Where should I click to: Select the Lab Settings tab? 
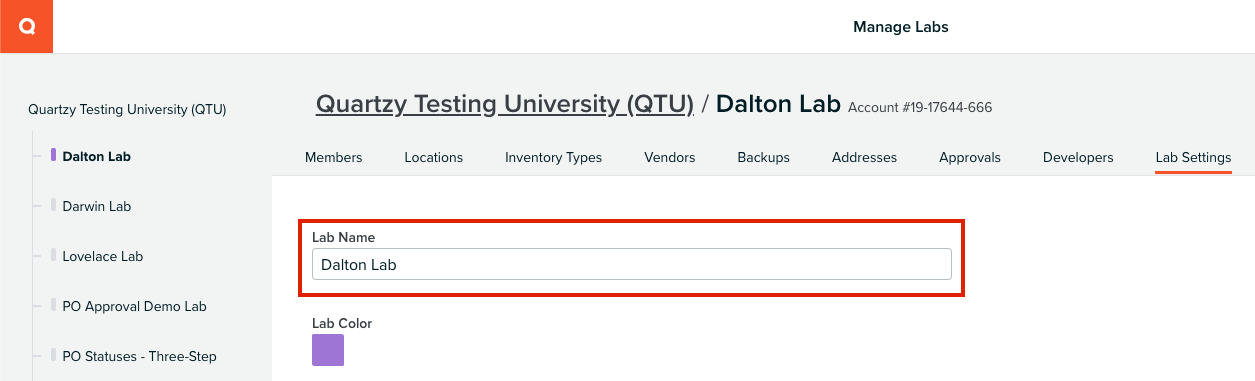1193,157
